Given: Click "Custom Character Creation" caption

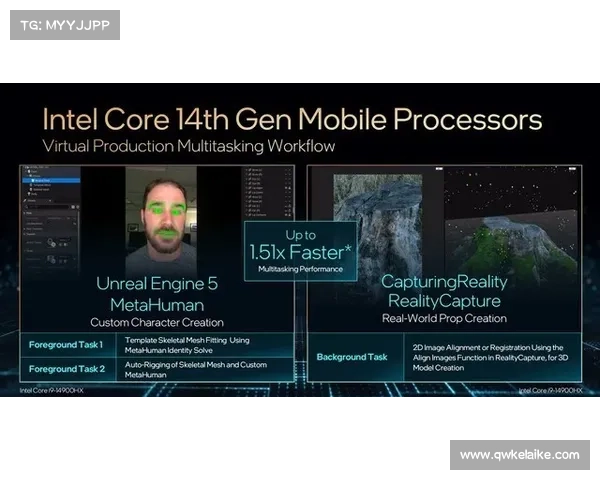Looking at the screenshot, I should tap(157, 322).
